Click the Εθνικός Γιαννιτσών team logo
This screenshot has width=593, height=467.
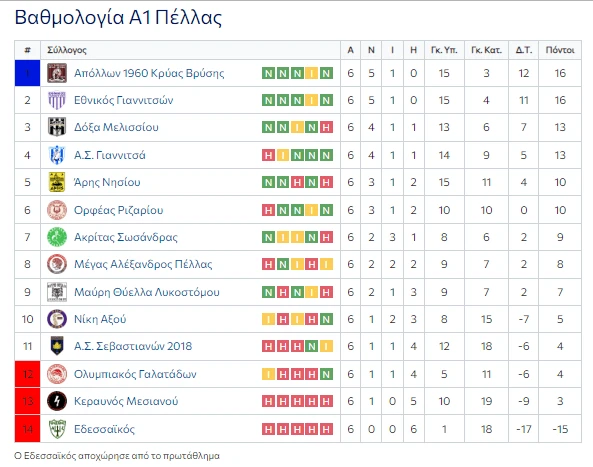(x=57, y=100)
